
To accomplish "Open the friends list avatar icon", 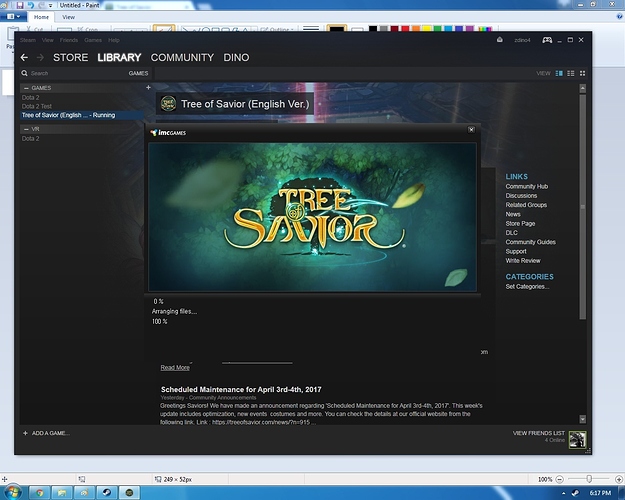I will (577, 439).
